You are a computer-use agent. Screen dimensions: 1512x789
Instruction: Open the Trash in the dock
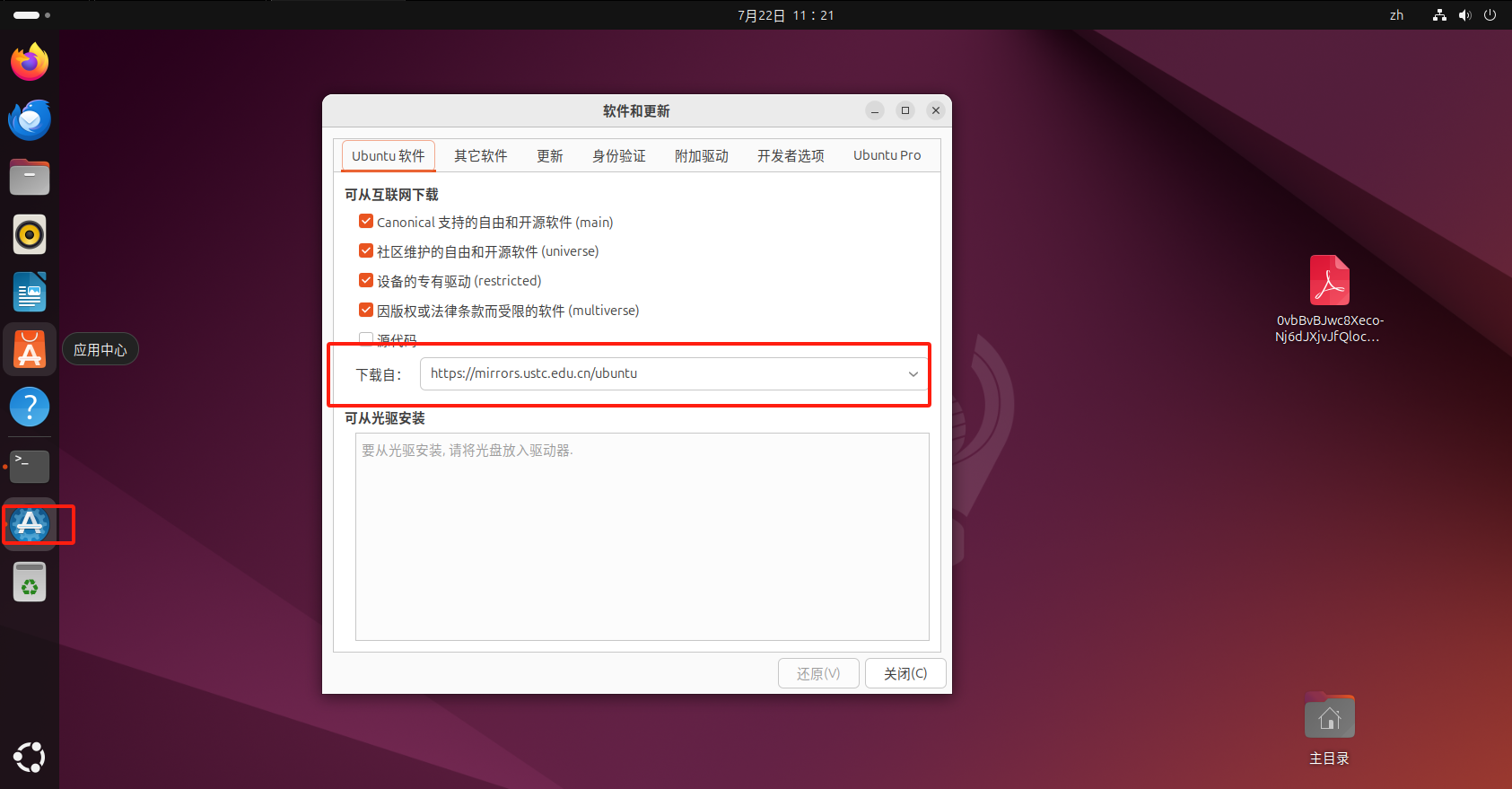[x=30, y=582]
